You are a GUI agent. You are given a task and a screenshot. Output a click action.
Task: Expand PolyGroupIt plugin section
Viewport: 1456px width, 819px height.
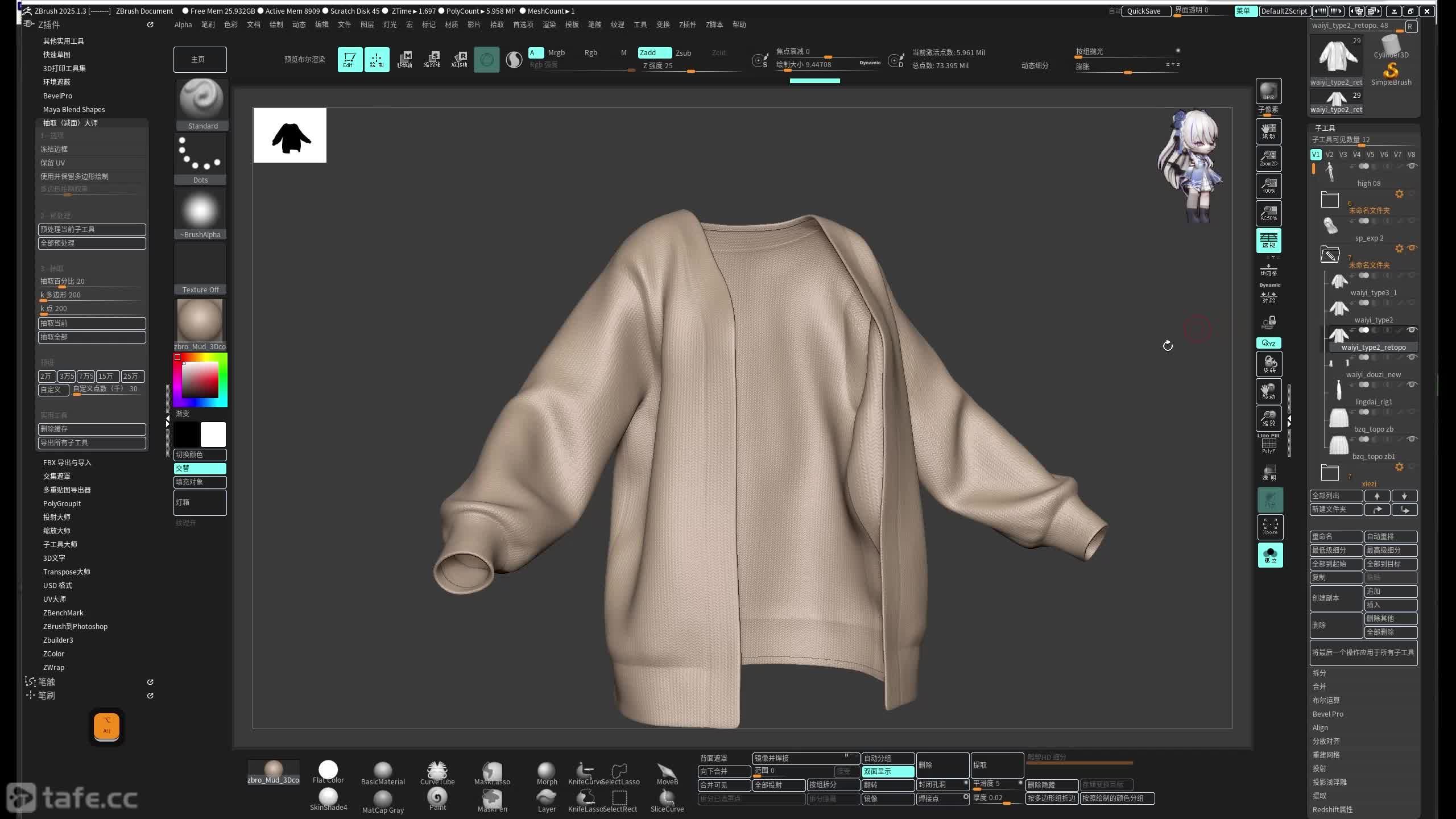click(62, 503)
